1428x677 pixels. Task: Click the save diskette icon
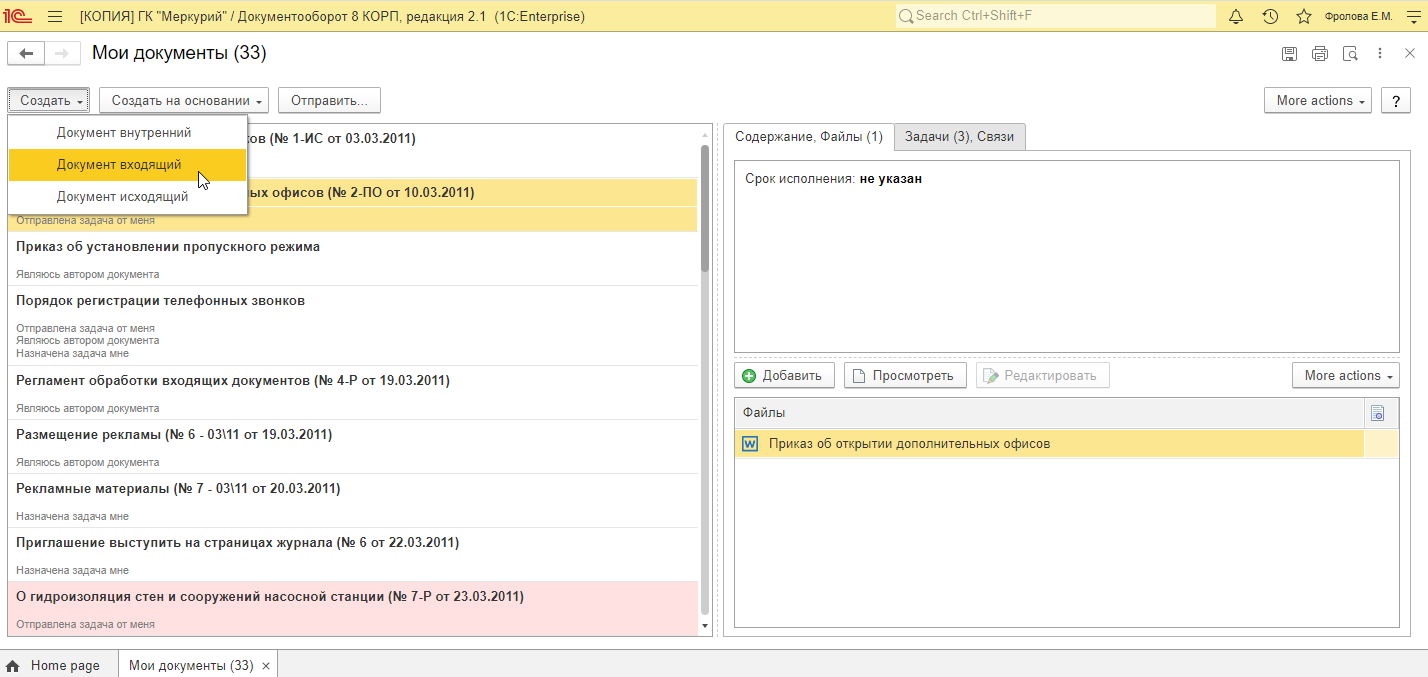(1290, 54)
